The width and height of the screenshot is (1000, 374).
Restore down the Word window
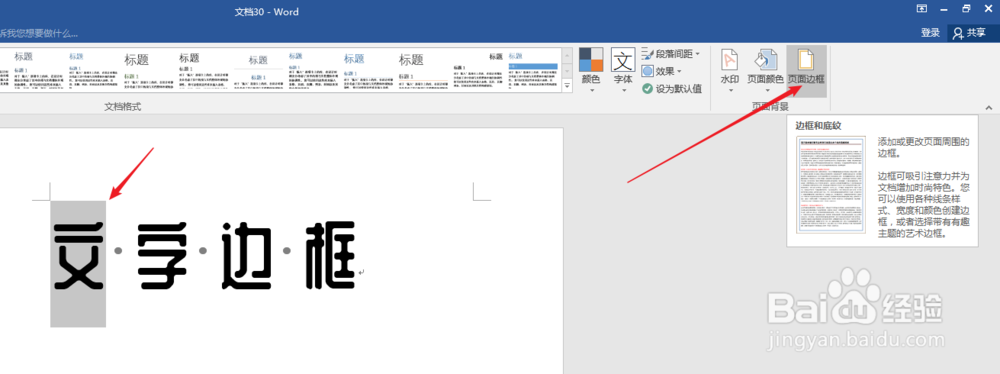(967, 8)
